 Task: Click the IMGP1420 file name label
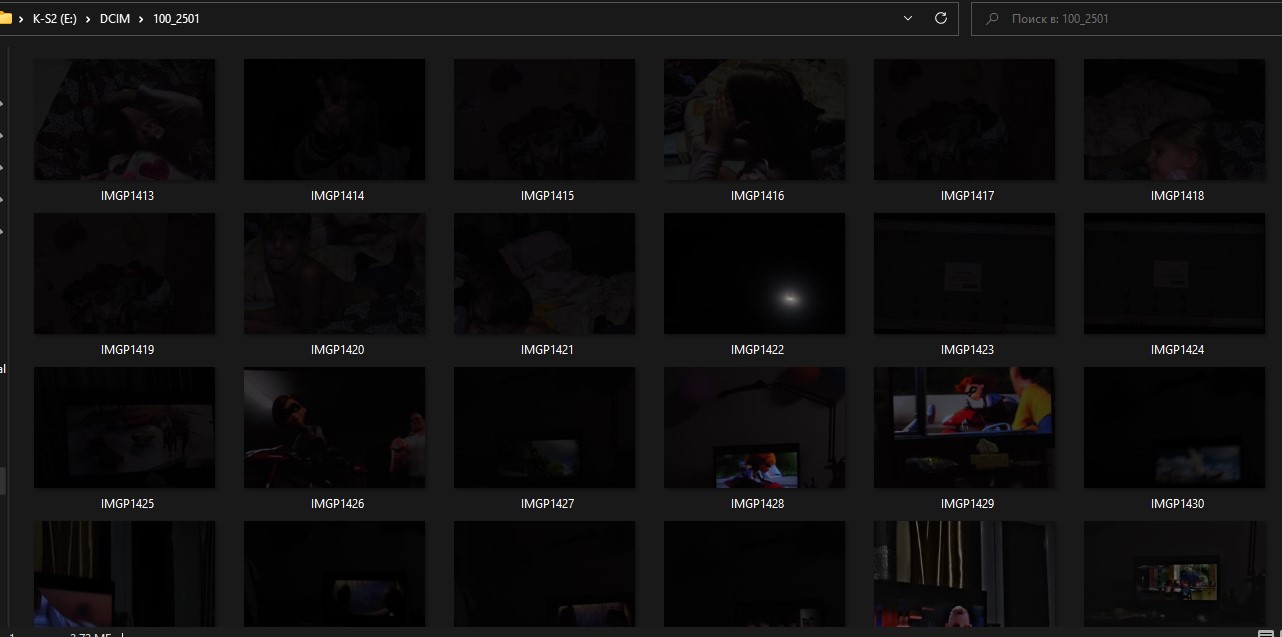tap(337, 350)
